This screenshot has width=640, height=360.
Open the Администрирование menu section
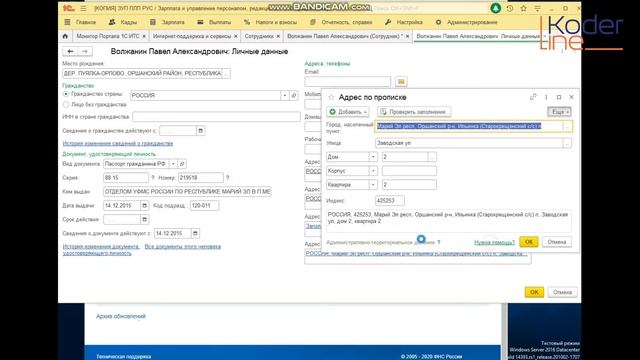(467, 22)
